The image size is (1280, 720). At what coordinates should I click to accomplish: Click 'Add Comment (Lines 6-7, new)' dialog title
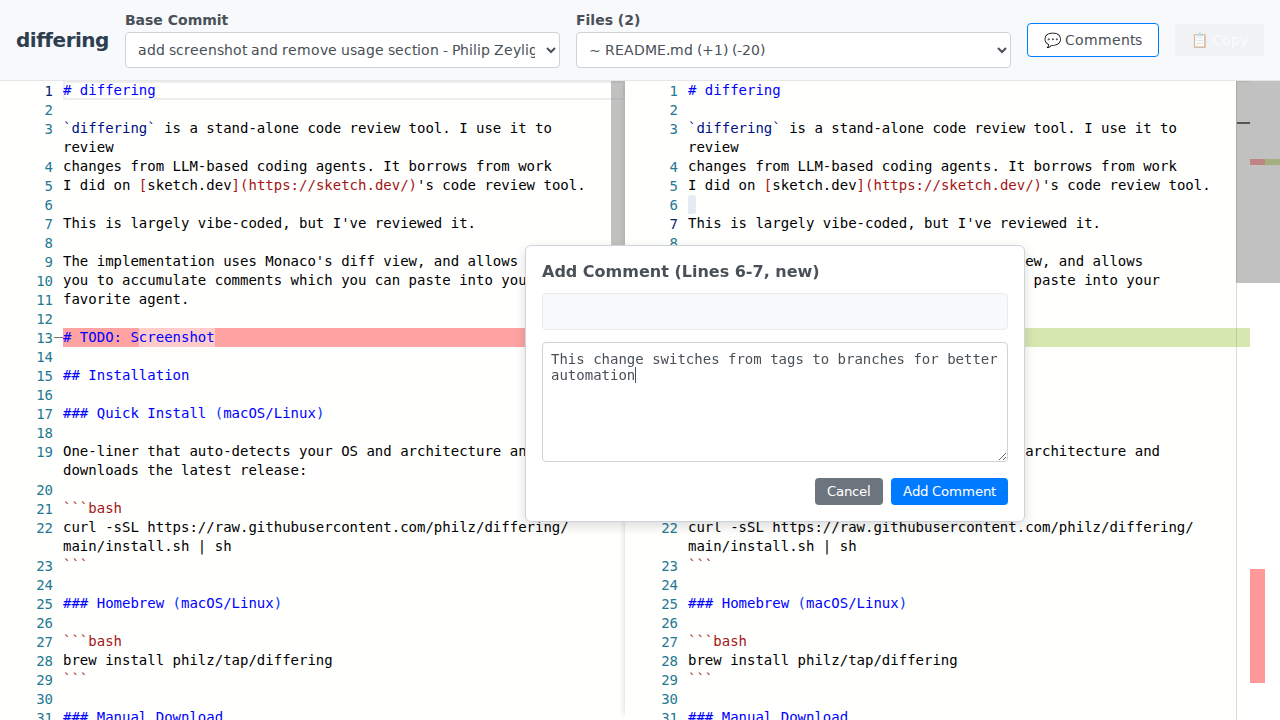click(x=680, y=271)
